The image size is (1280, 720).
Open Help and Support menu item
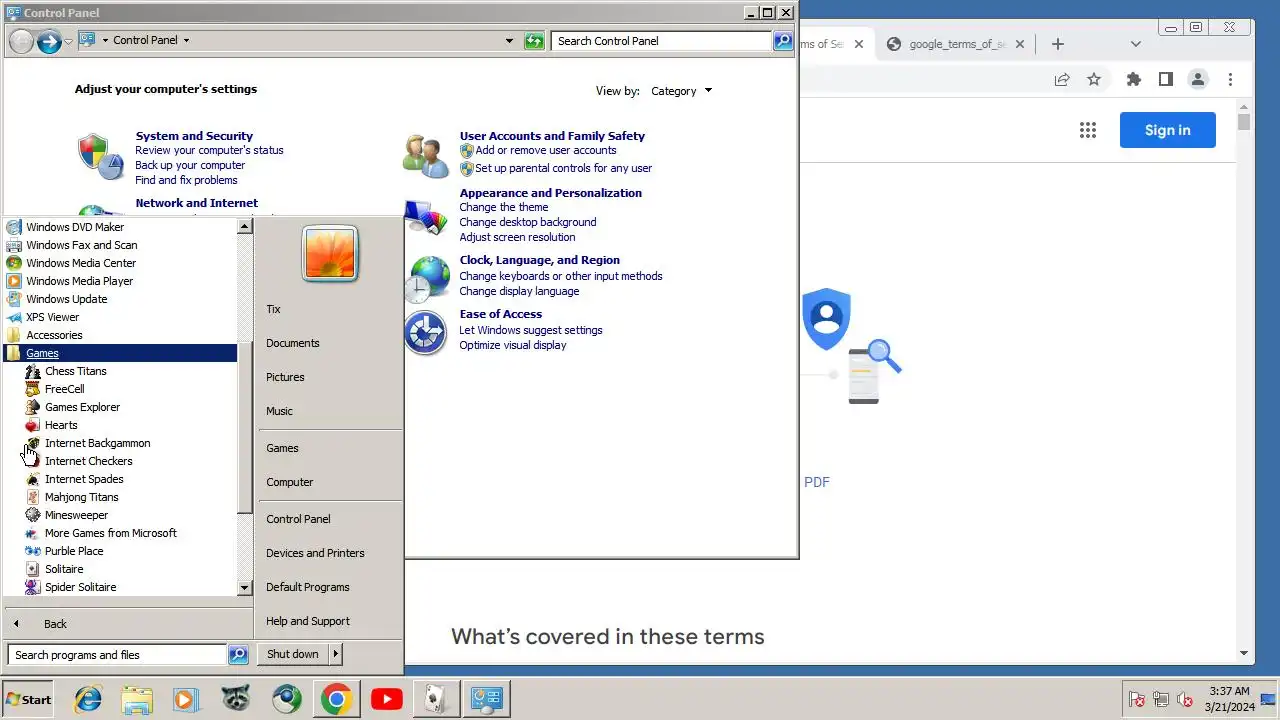[308, 621]
